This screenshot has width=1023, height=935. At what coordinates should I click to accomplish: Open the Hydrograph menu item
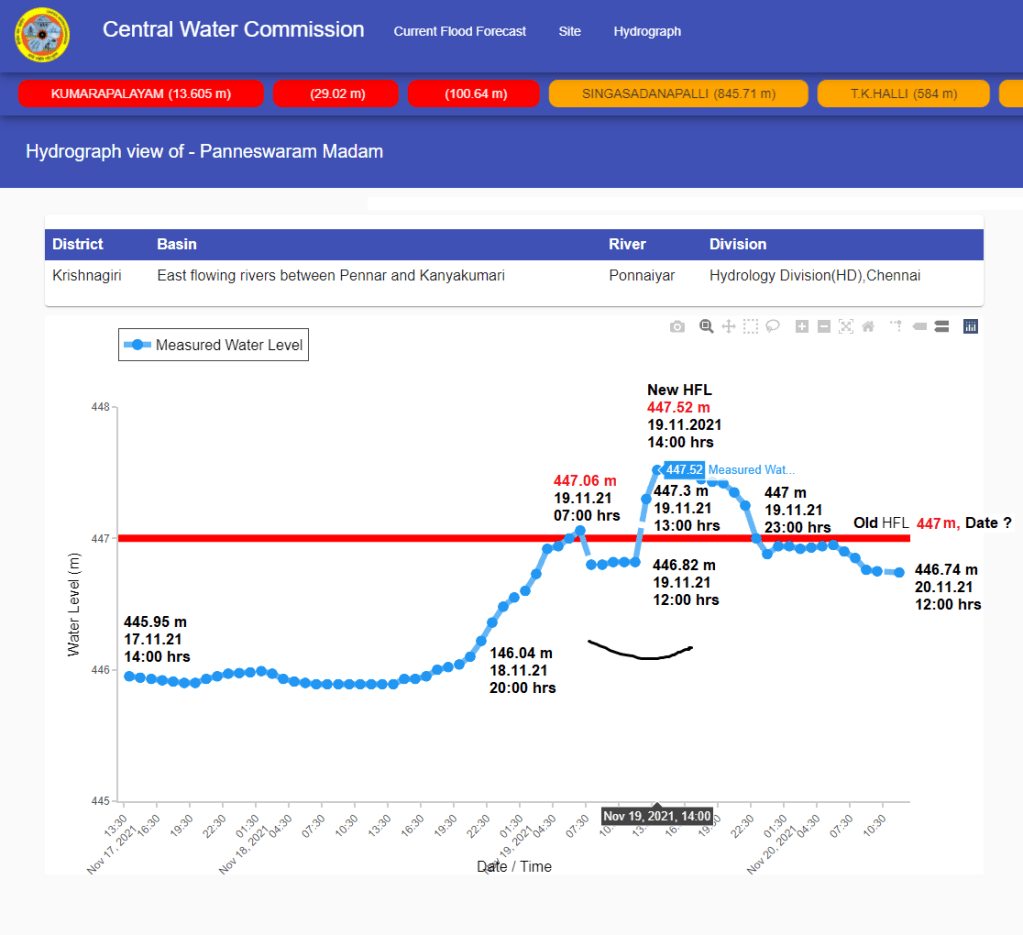click(x=647, y=31)
